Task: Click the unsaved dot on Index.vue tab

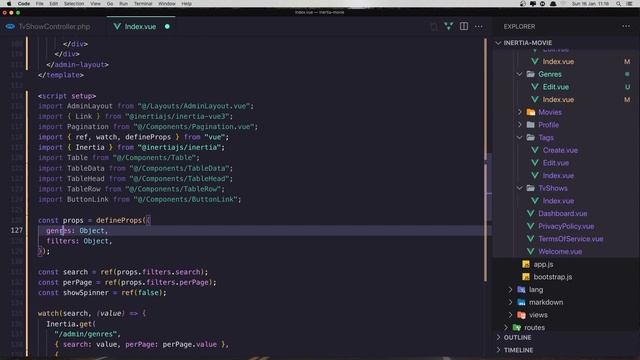Action: [167, 27]
